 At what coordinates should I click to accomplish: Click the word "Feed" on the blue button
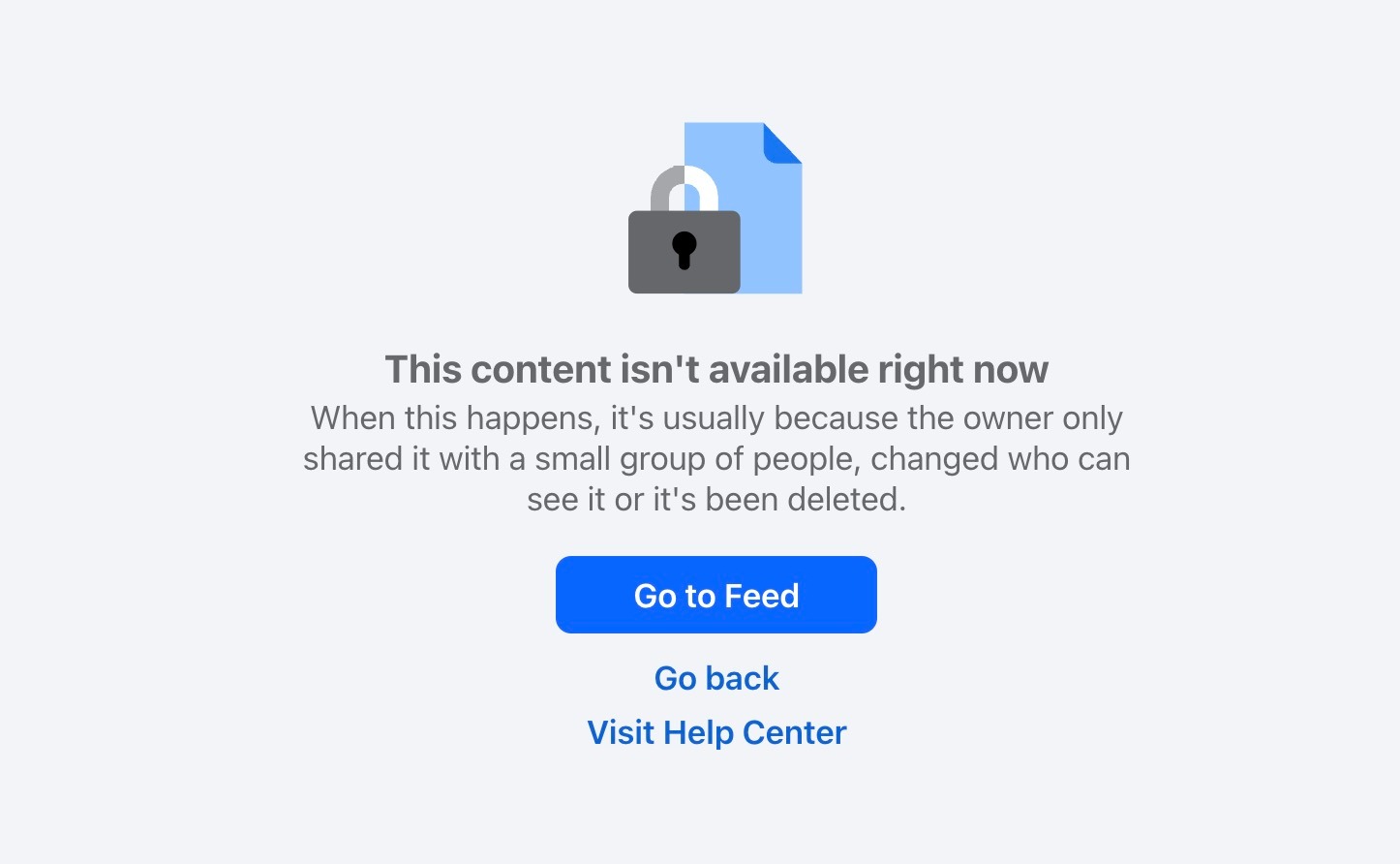coord(762,596)
